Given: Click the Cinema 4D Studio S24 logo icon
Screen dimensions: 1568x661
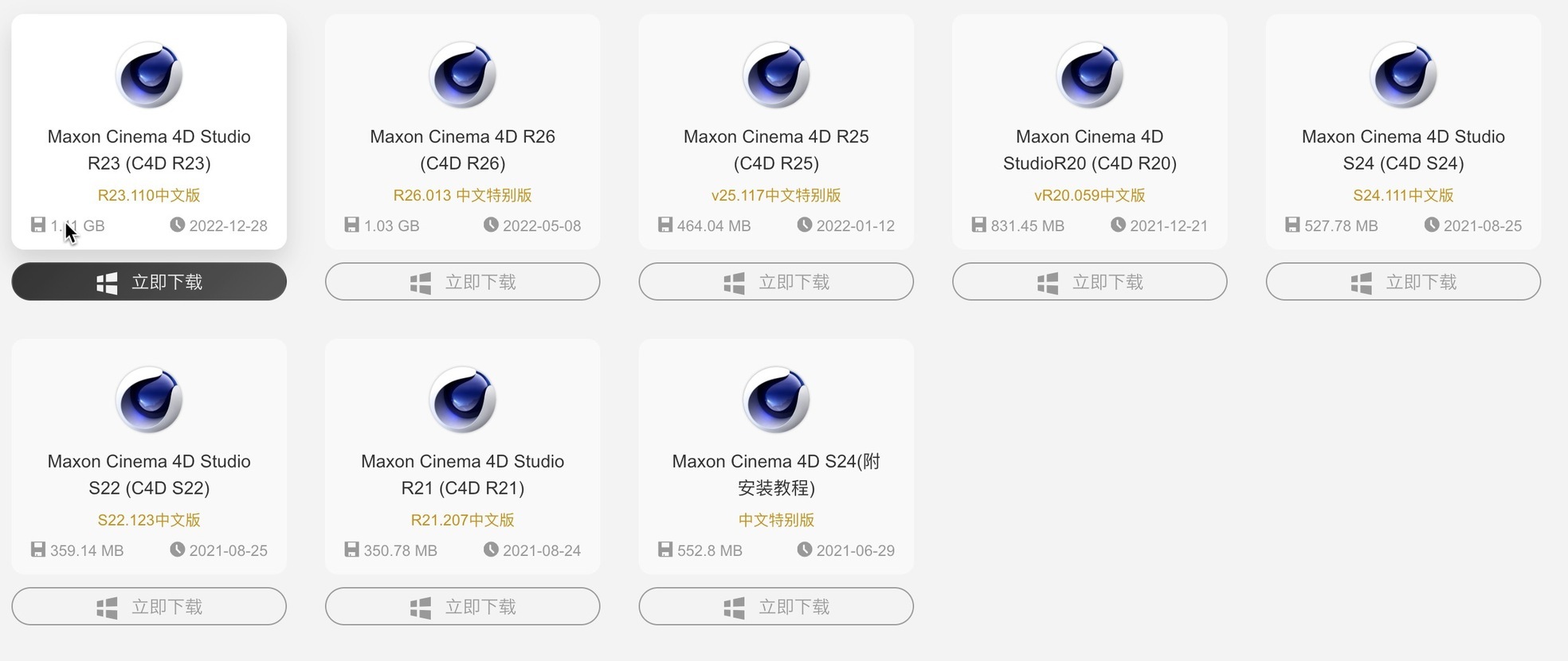Looking at the screenshot, I should point(1403,75).
